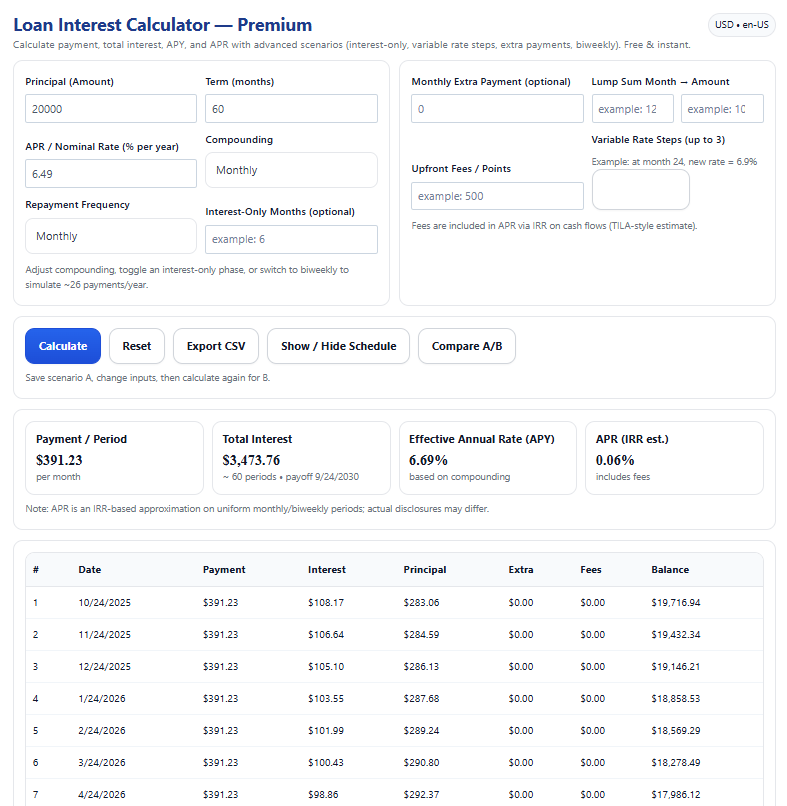The width and height of the screenshot is (787, 806).
Task: Focus the Principal (Amount) field
Action: (111, 108)
